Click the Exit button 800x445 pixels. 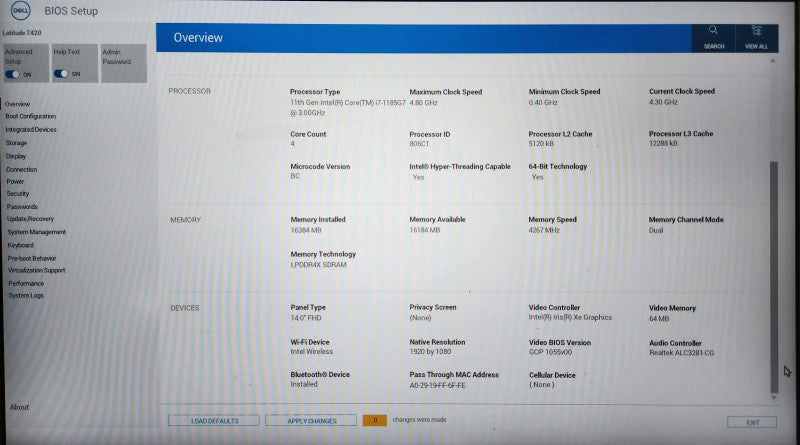752,422
